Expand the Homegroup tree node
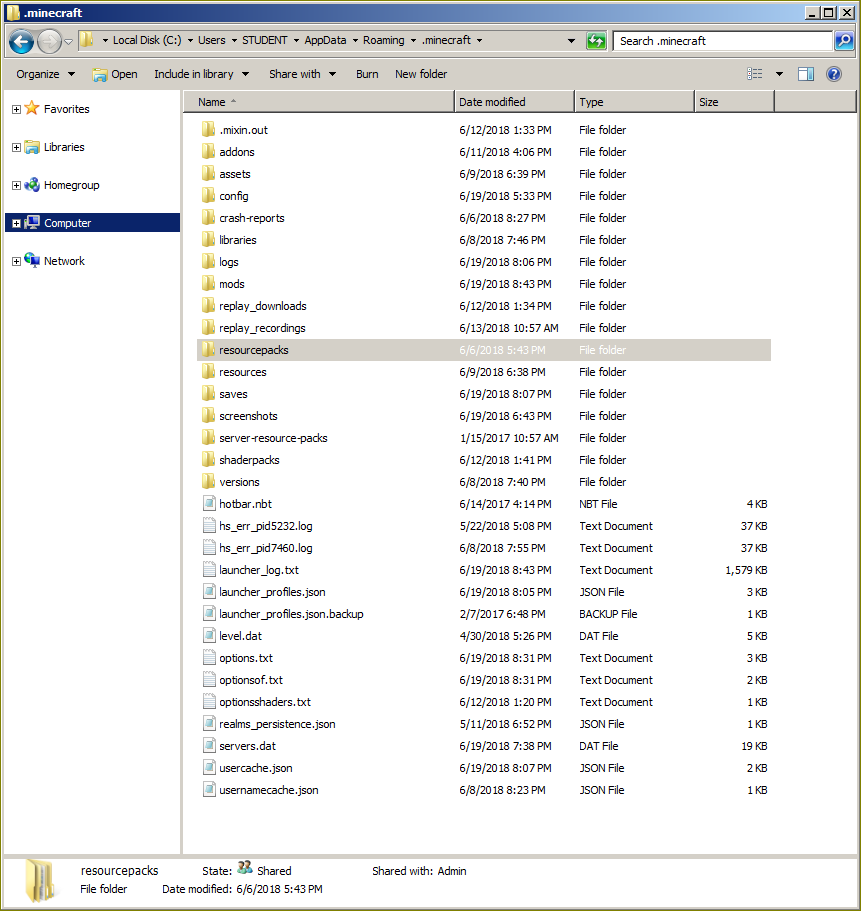The image size is (861, 911). [x=16, y=185]
